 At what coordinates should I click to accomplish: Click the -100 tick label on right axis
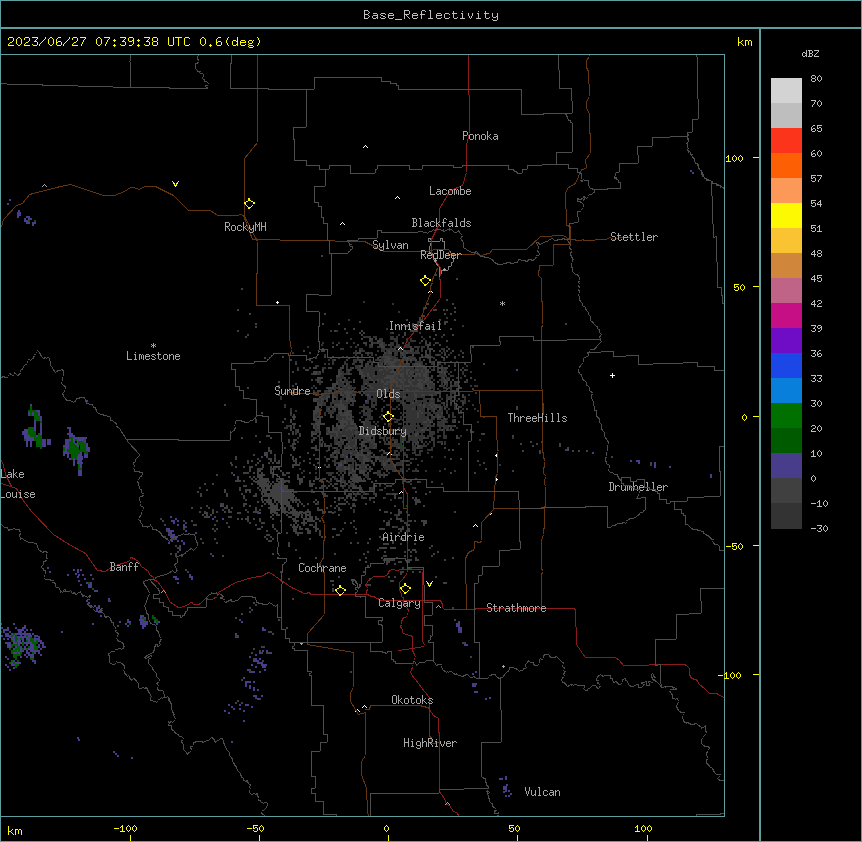pos(731,675)
